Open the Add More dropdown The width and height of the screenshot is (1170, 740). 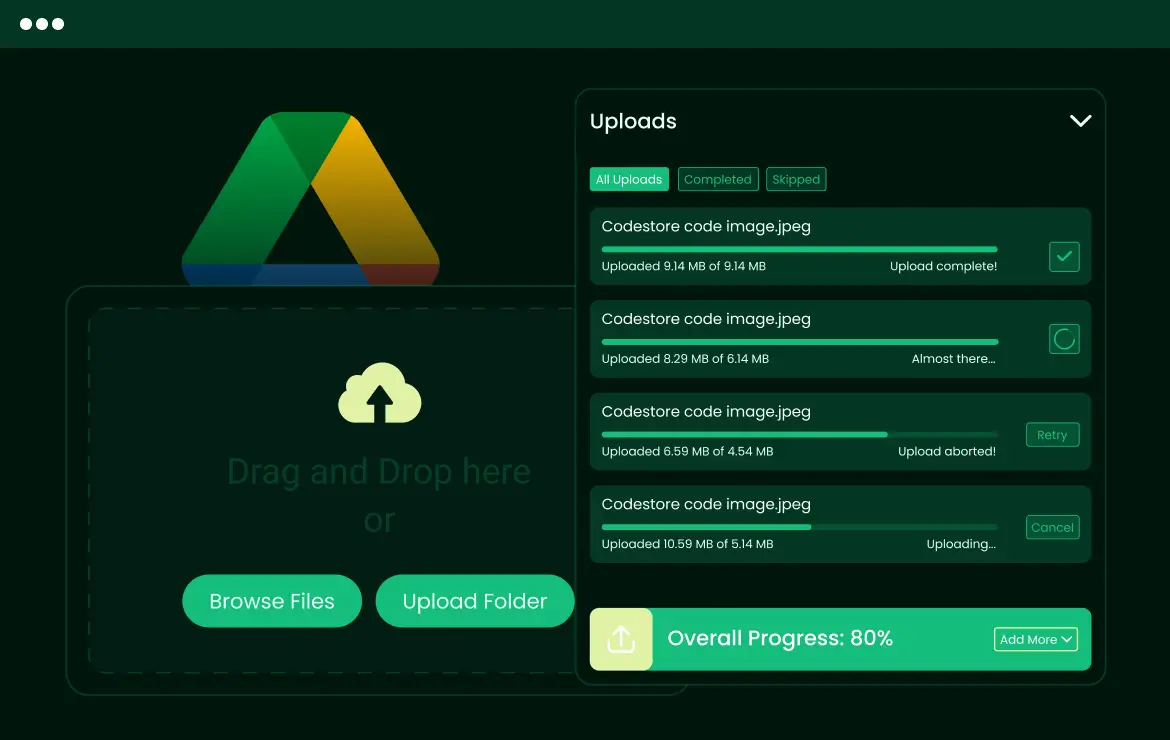1036,639
